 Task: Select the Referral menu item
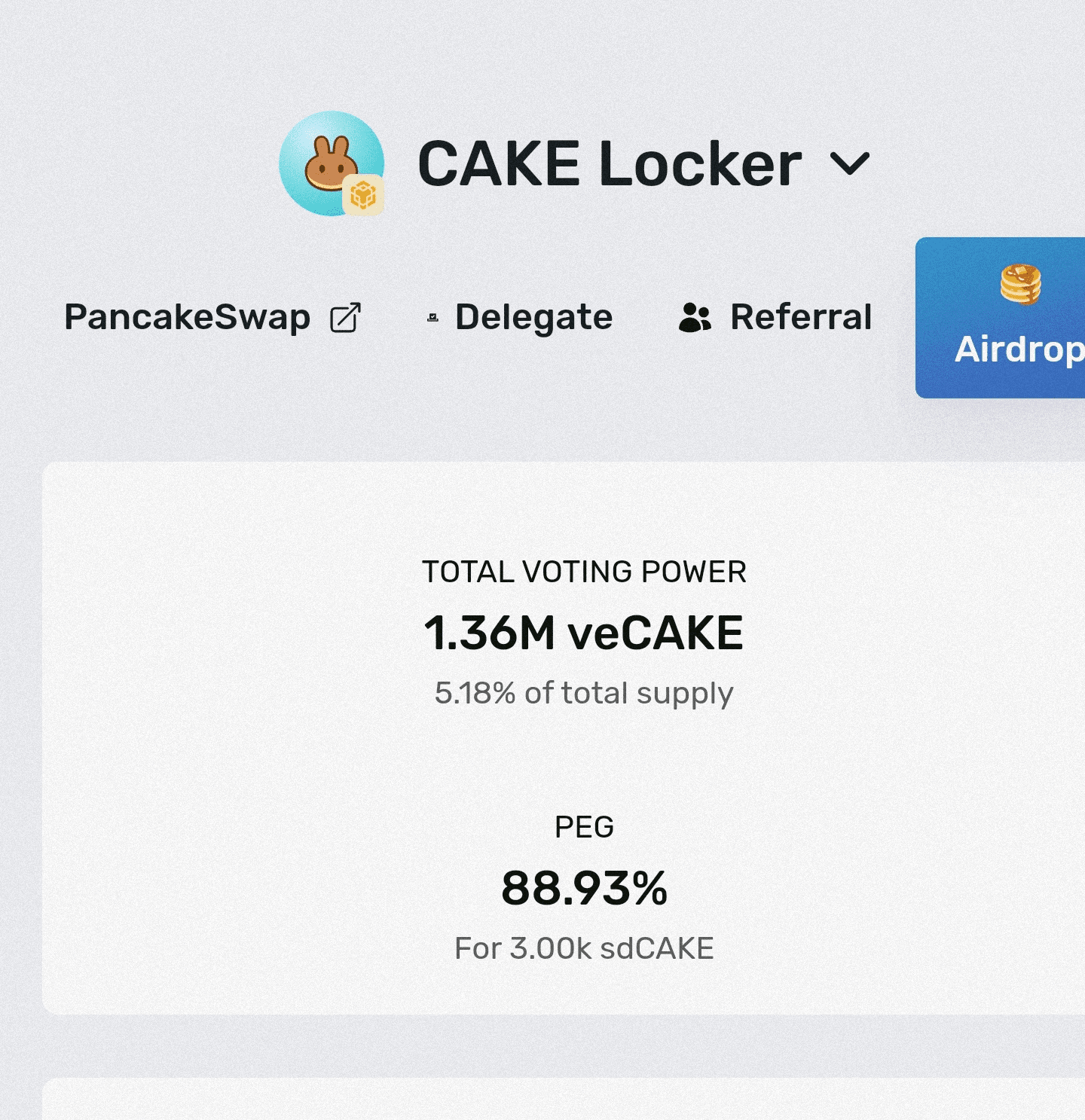(x=801, y=317)
